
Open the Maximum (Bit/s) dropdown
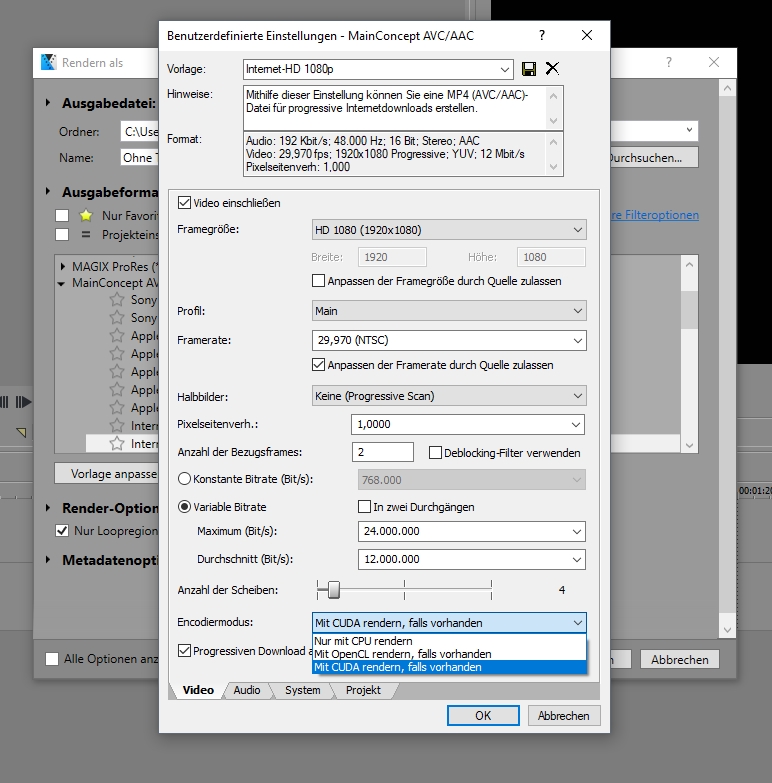pyautogui.click(x=577, y=531)
